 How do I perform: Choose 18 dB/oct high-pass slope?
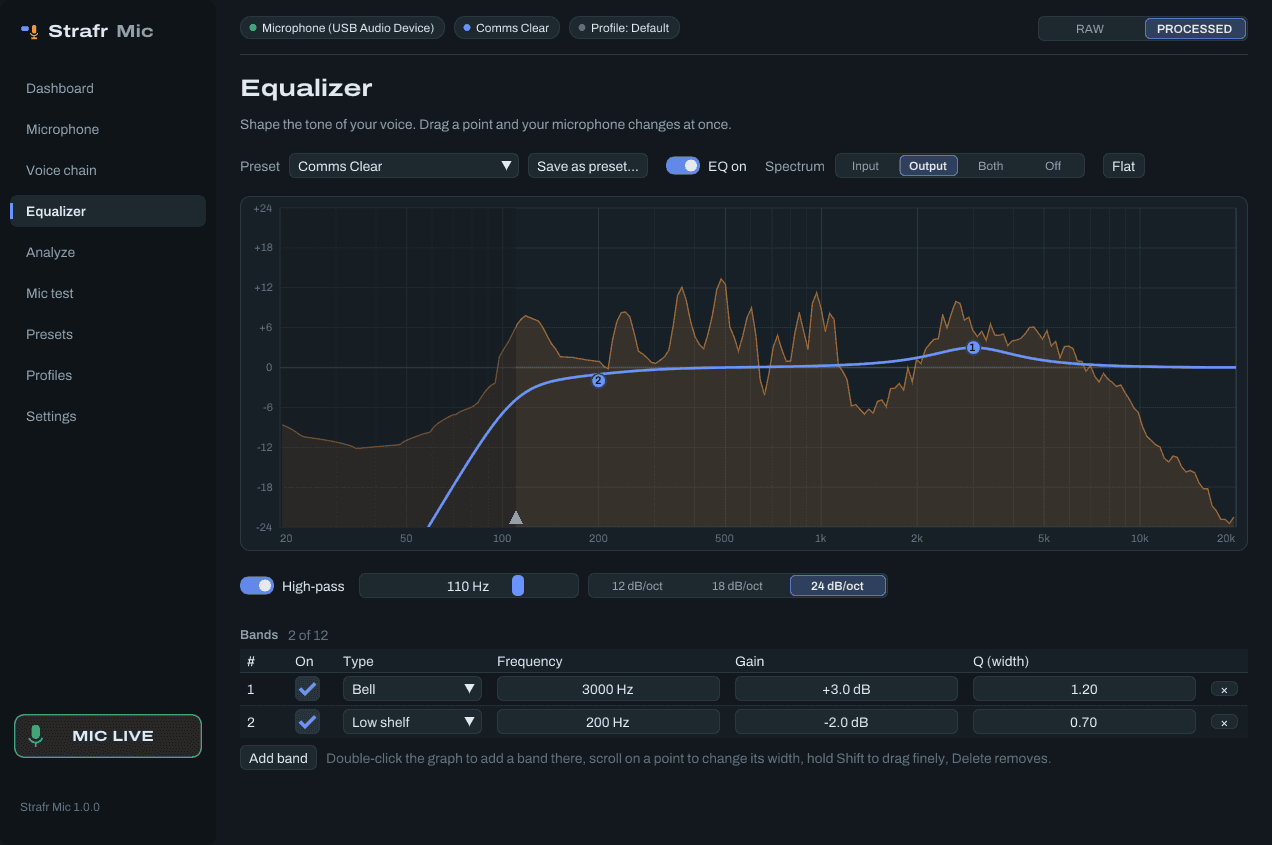pos(737,586)
